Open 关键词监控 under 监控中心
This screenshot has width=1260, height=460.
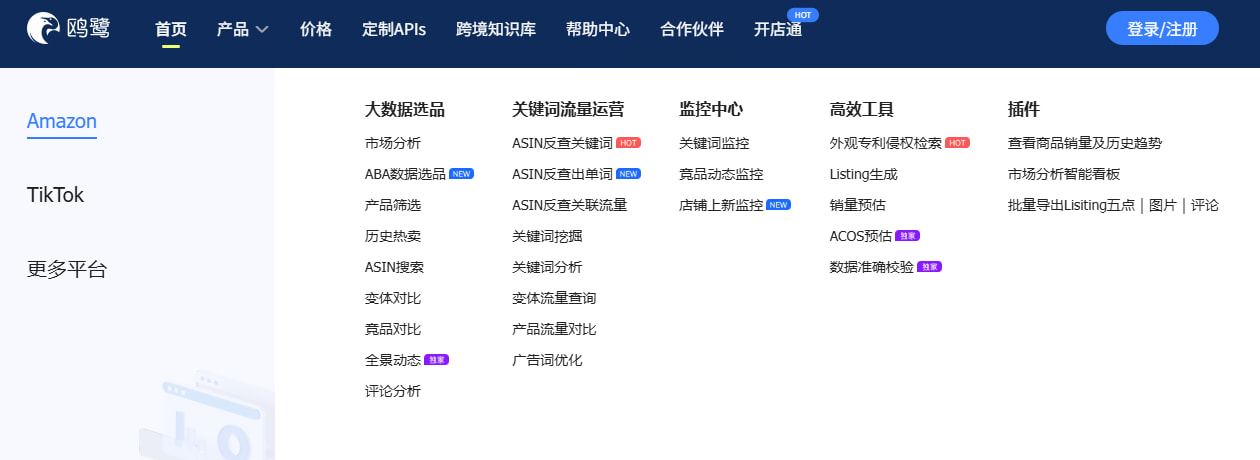click(x=714, y=143)
